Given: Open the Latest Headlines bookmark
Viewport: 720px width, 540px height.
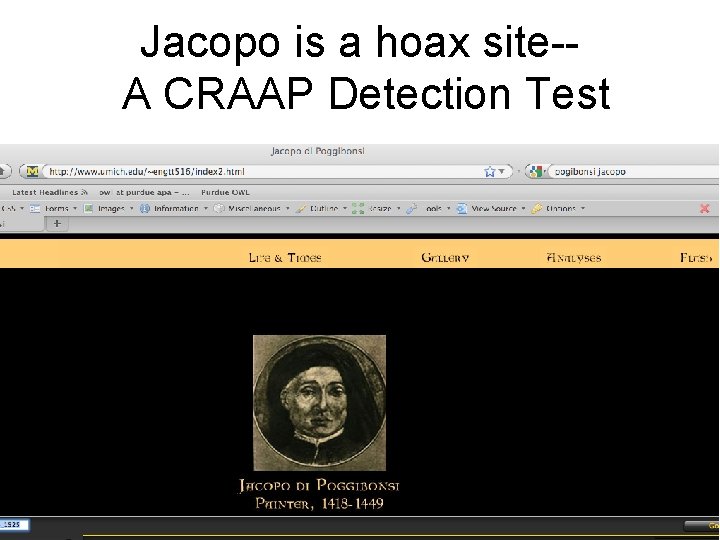Looking at the screenshot, I should point(45,192).
